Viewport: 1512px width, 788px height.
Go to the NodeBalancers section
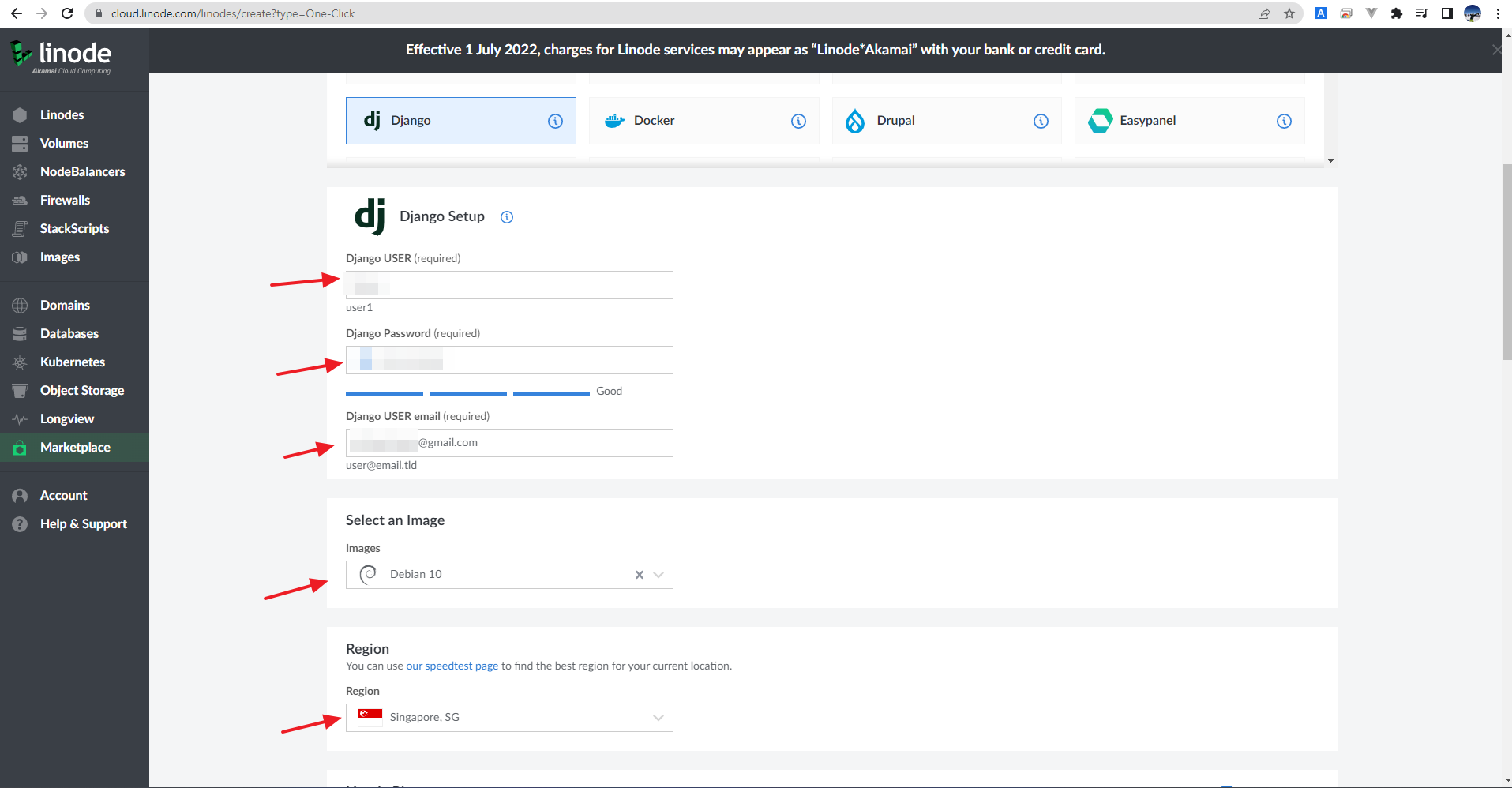(x=74, y=171)
